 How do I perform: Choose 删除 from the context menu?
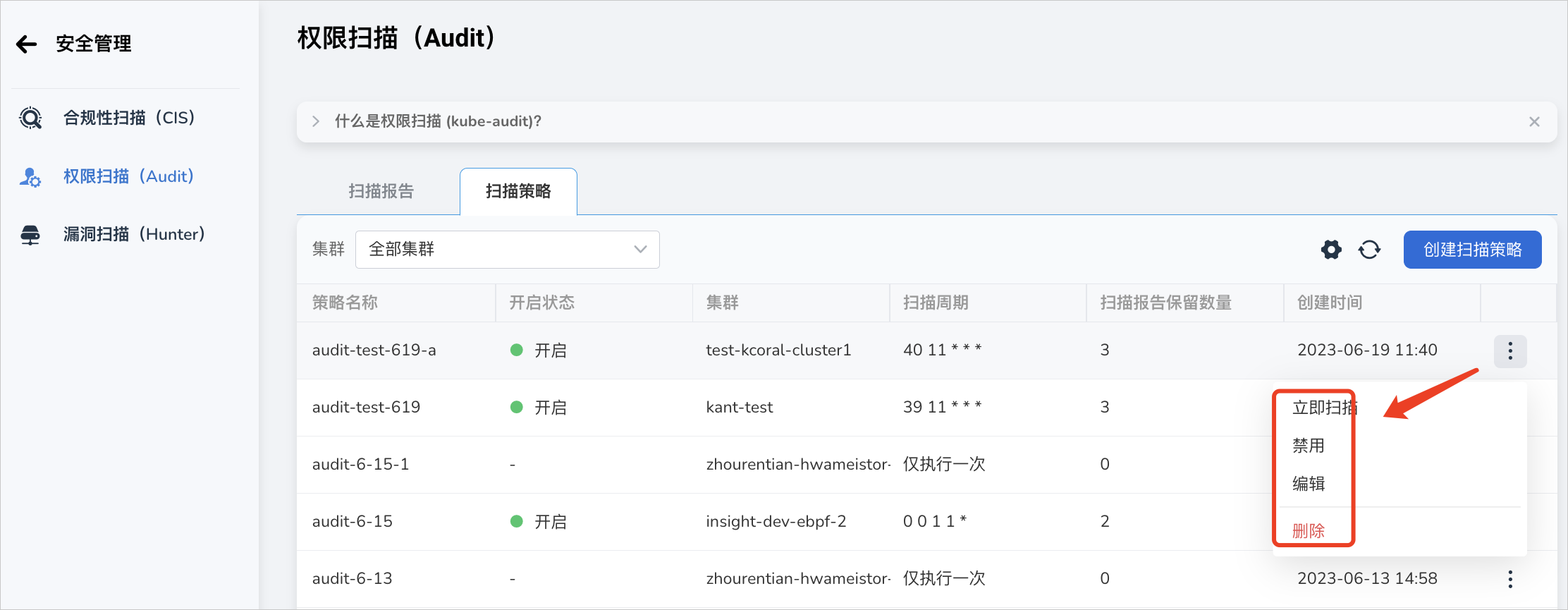click(1309, 531)
